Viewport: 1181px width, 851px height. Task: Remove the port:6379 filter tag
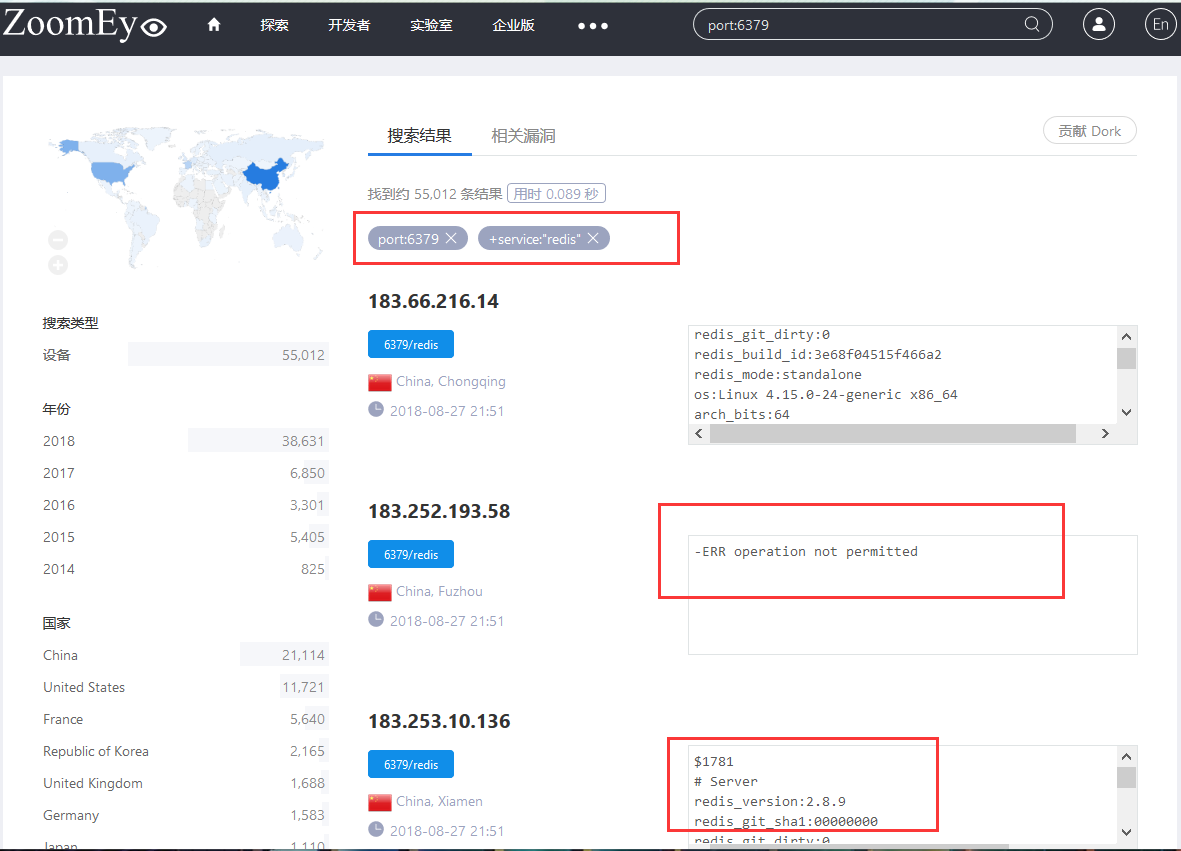(x=450, y=238)
